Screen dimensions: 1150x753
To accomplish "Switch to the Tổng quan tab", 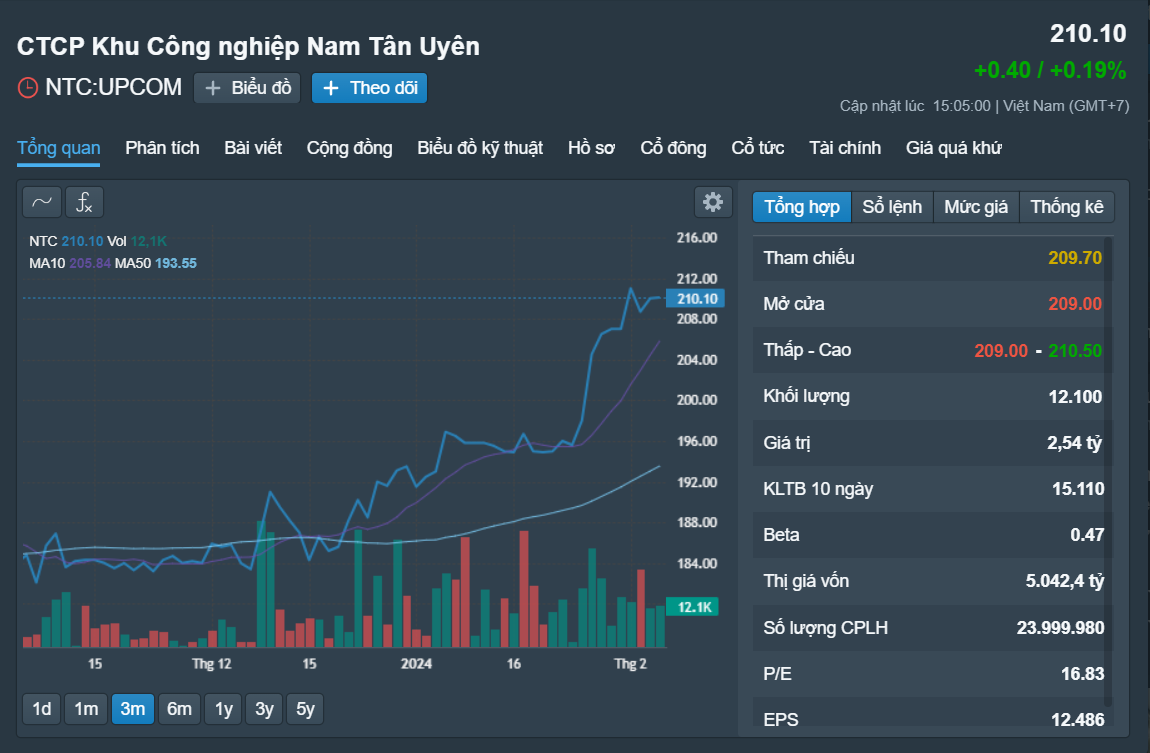I will click(x=59, y=148).
